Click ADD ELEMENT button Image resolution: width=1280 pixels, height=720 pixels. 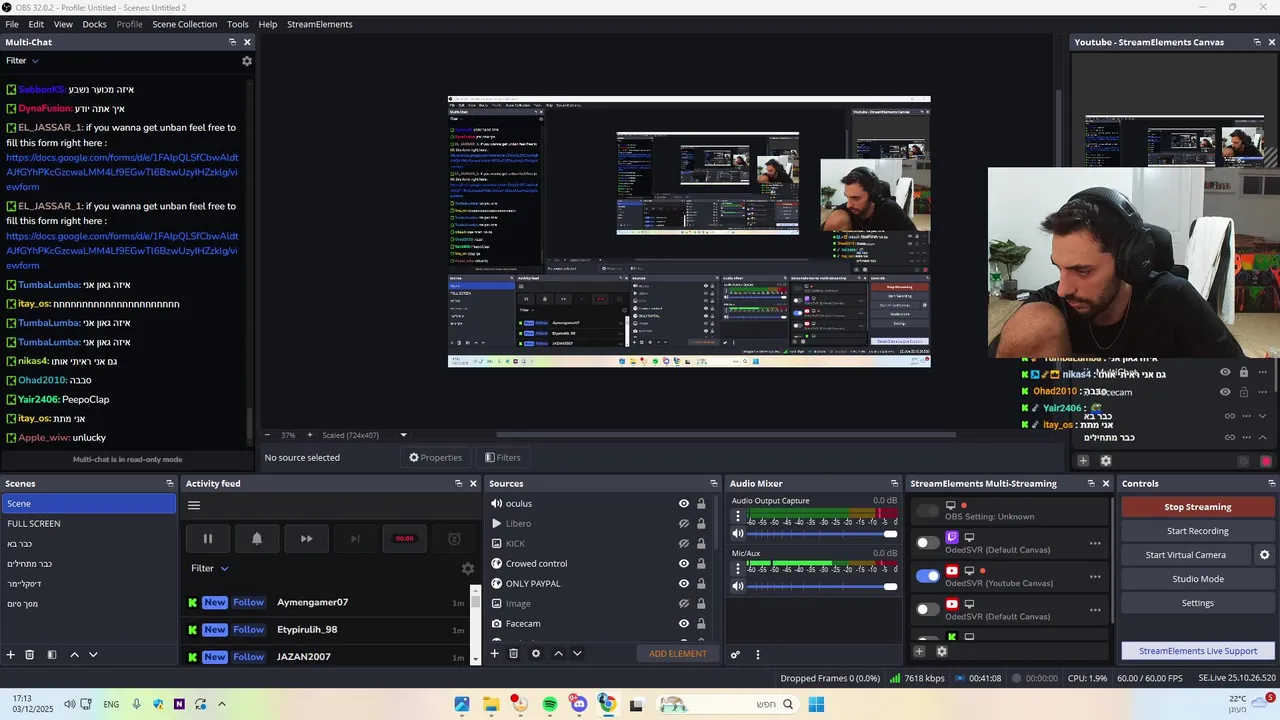coord(678,654)
